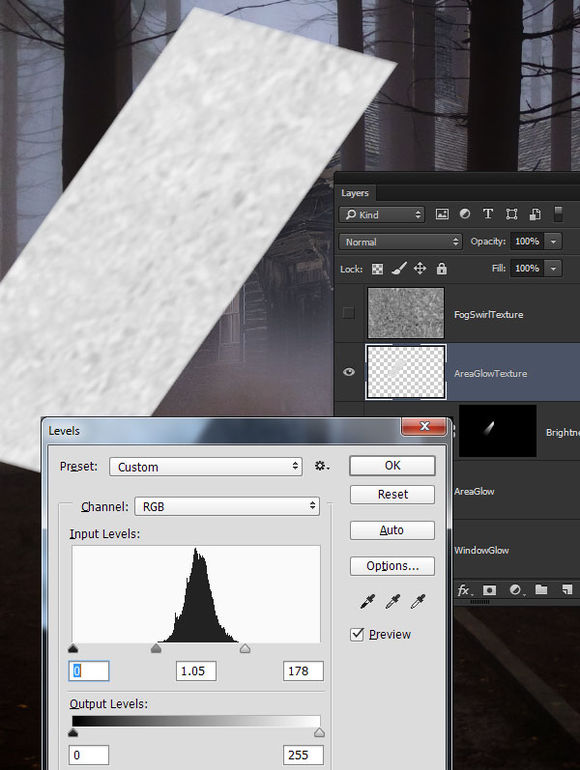Viewport: 580px width, 770px height.
Task: Click the adjustment layer filter icon
Action: tap(465, 214)
